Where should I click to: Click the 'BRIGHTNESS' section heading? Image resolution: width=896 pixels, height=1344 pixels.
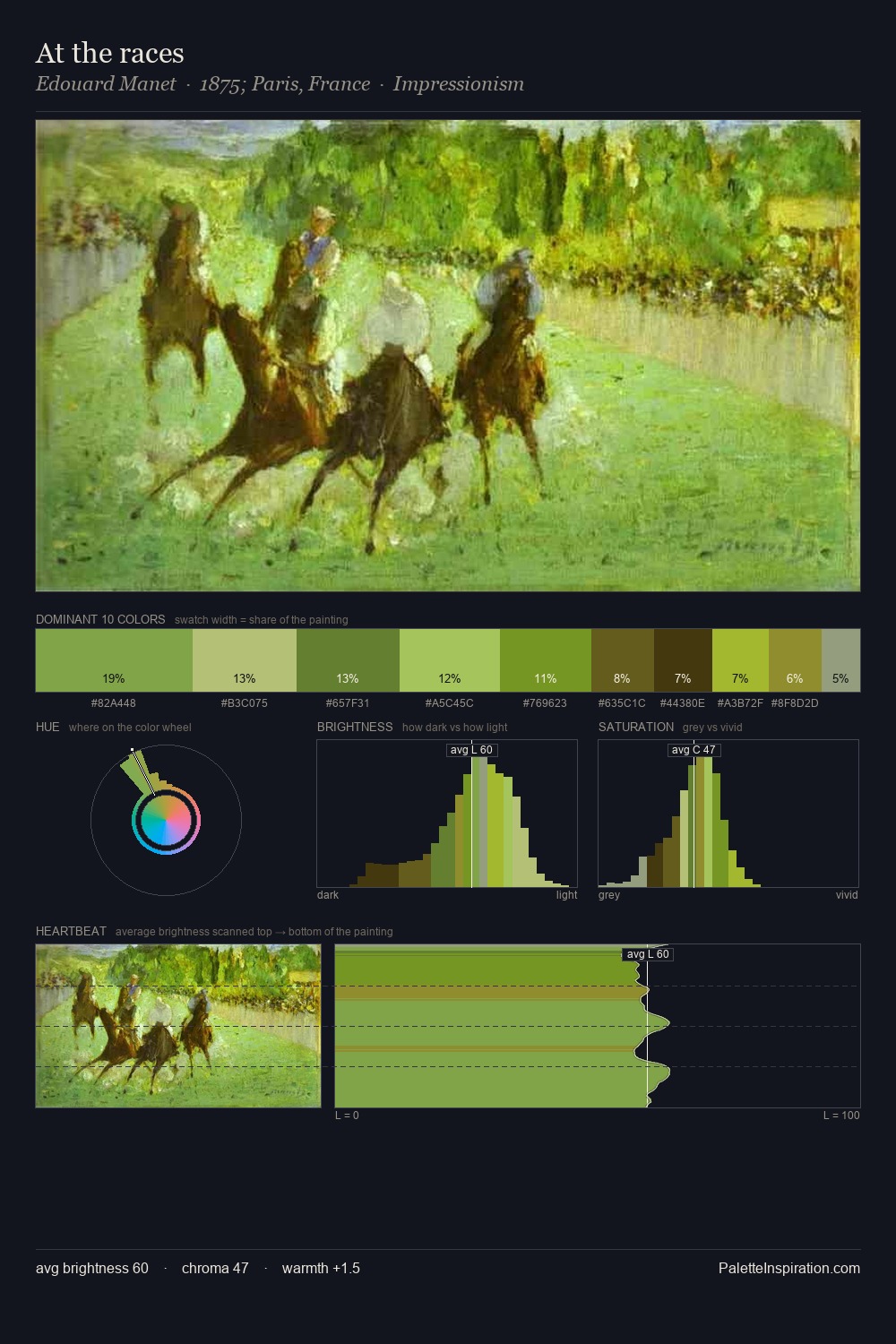(355, 727)
